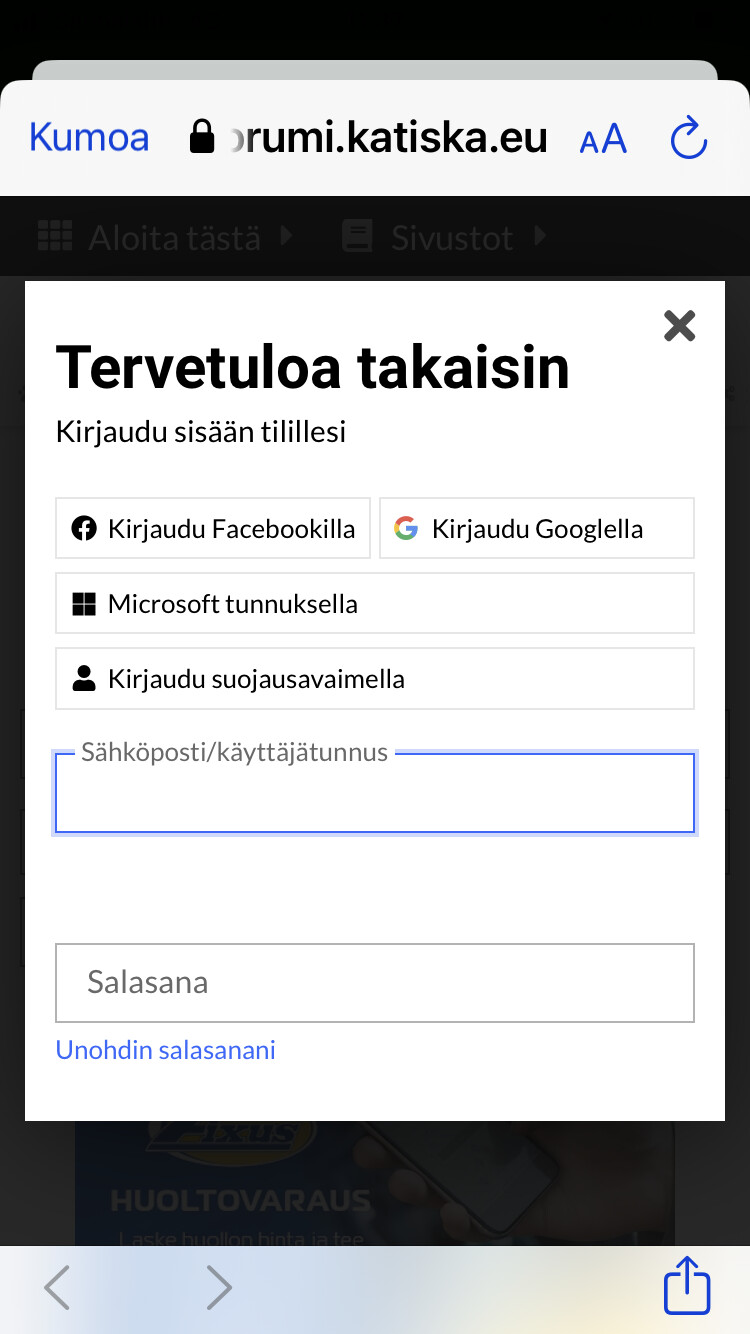Tap the Google logo icon
Viewport: 750px width, 1334px height.
click(405, 528)
